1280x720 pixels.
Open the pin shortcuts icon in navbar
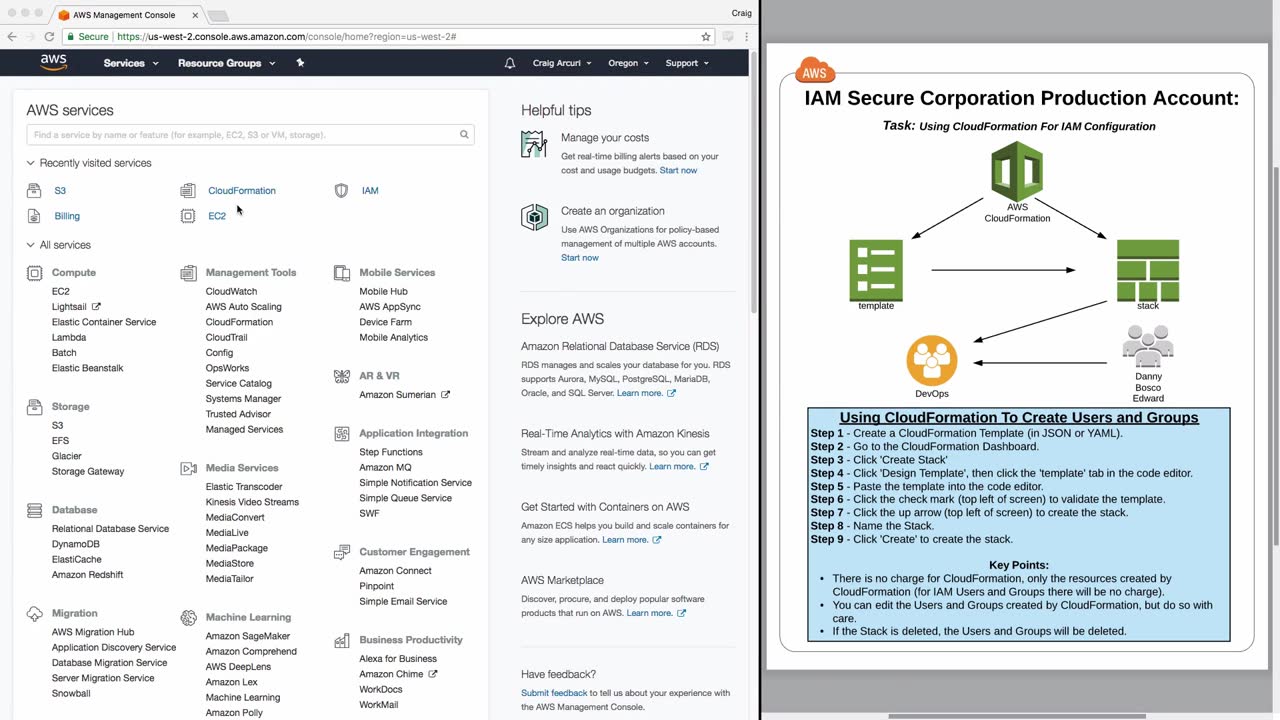(x=300, y=63)
